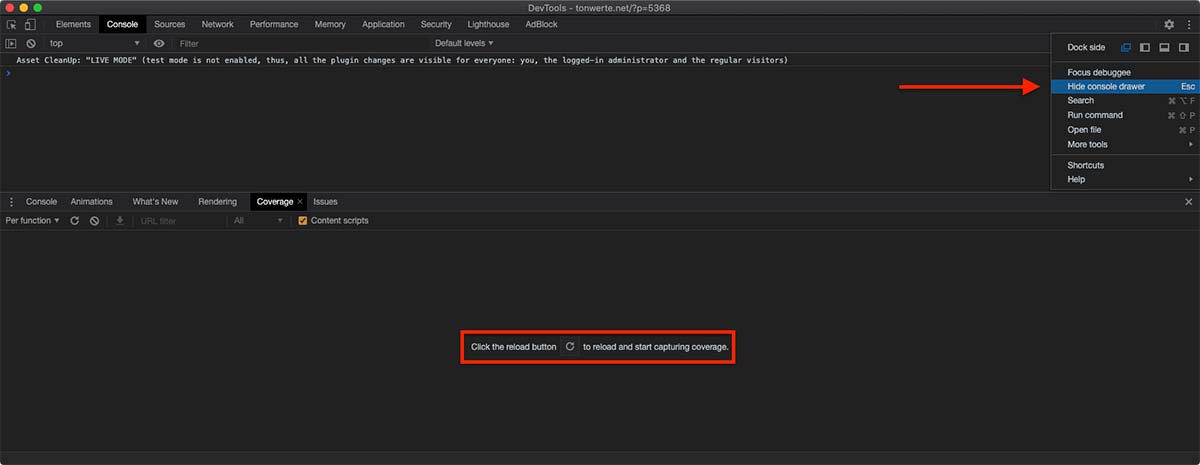Click the URL filter input field
Screen dimensions: 1200x465
(x=180, y=220)
